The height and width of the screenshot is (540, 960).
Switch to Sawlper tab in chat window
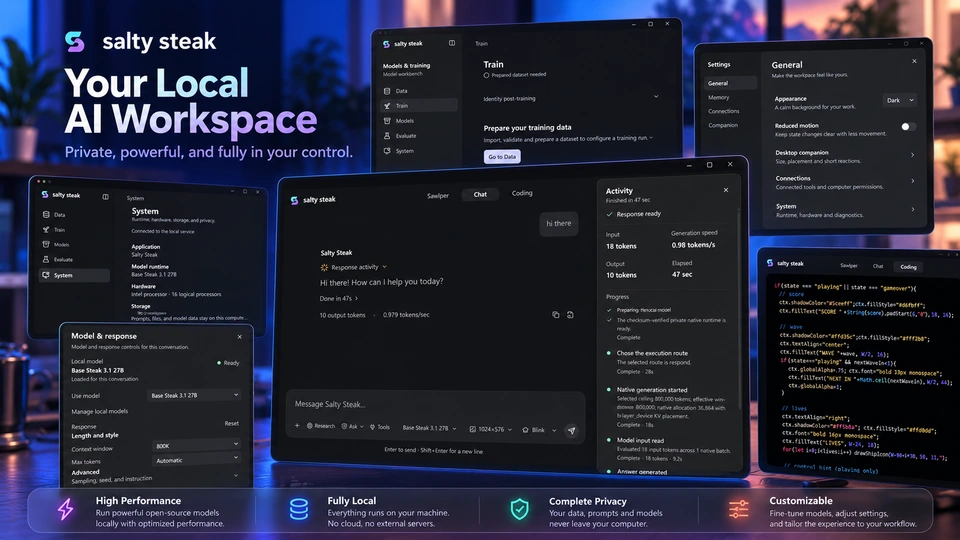pos(438,195)
